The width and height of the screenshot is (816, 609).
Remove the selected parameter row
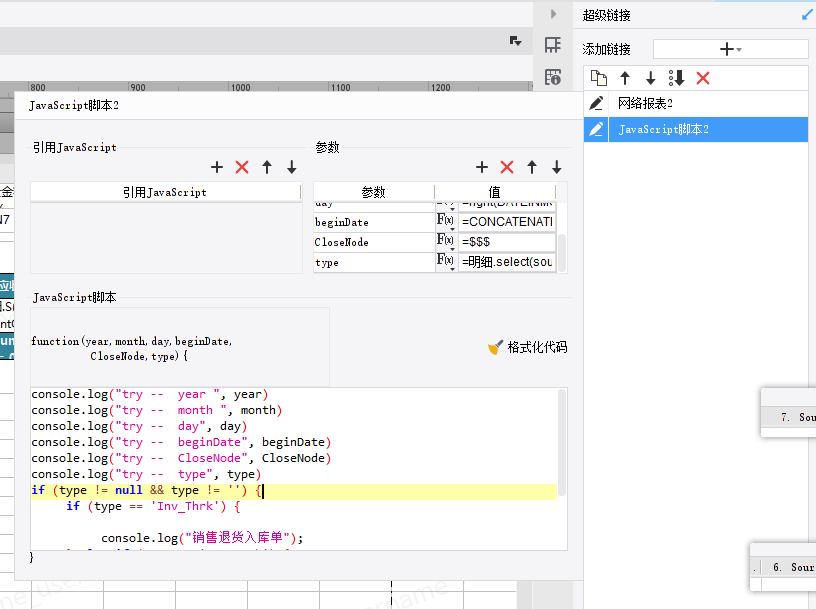tap(507, 167)
